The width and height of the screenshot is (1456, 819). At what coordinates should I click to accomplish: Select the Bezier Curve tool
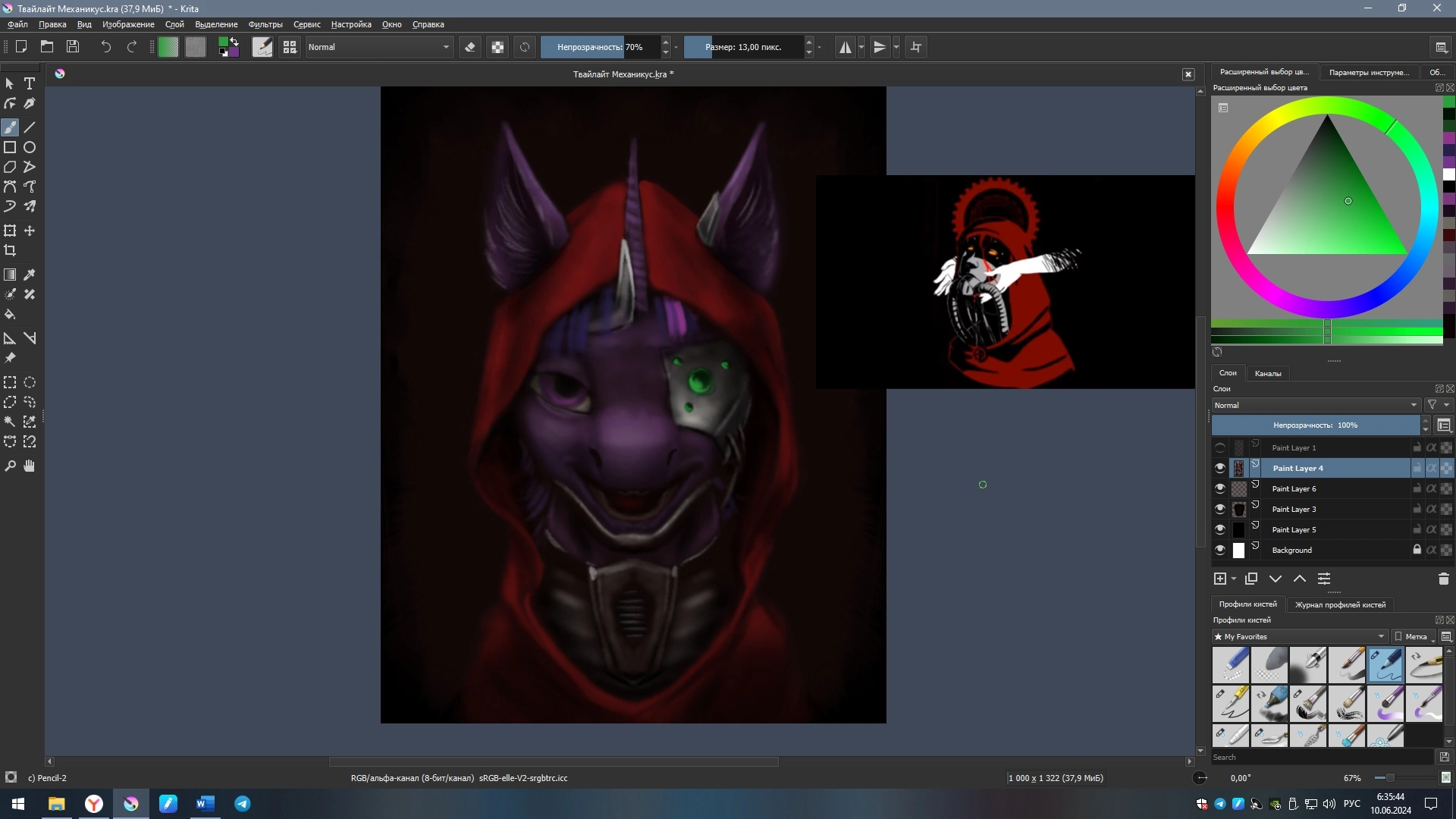(10, 187)
